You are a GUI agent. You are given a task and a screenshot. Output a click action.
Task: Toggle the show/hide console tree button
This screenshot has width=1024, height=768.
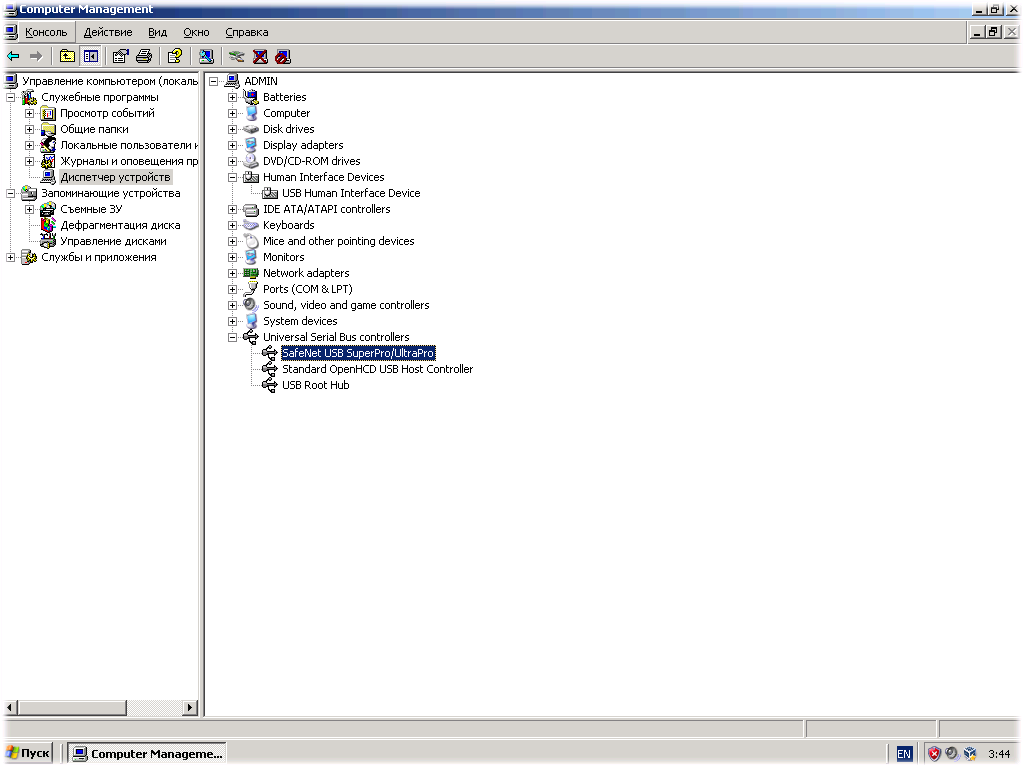(90, 57)
